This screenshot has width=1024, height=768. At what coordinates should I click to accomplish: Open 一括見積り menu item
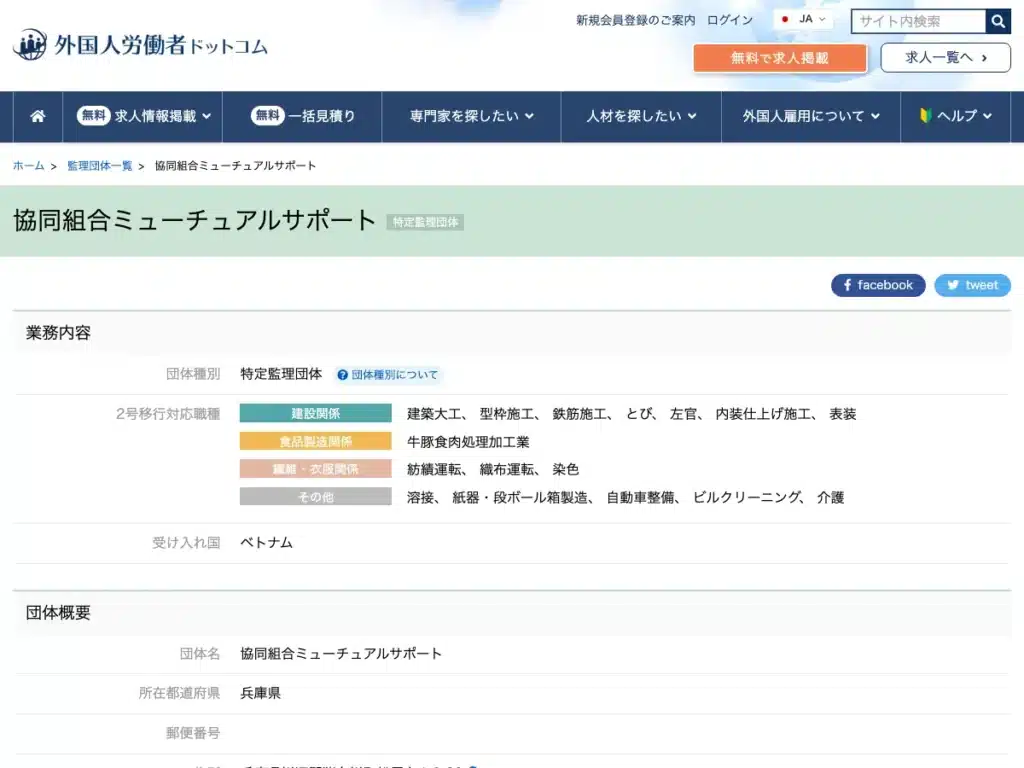coord(302,116)
